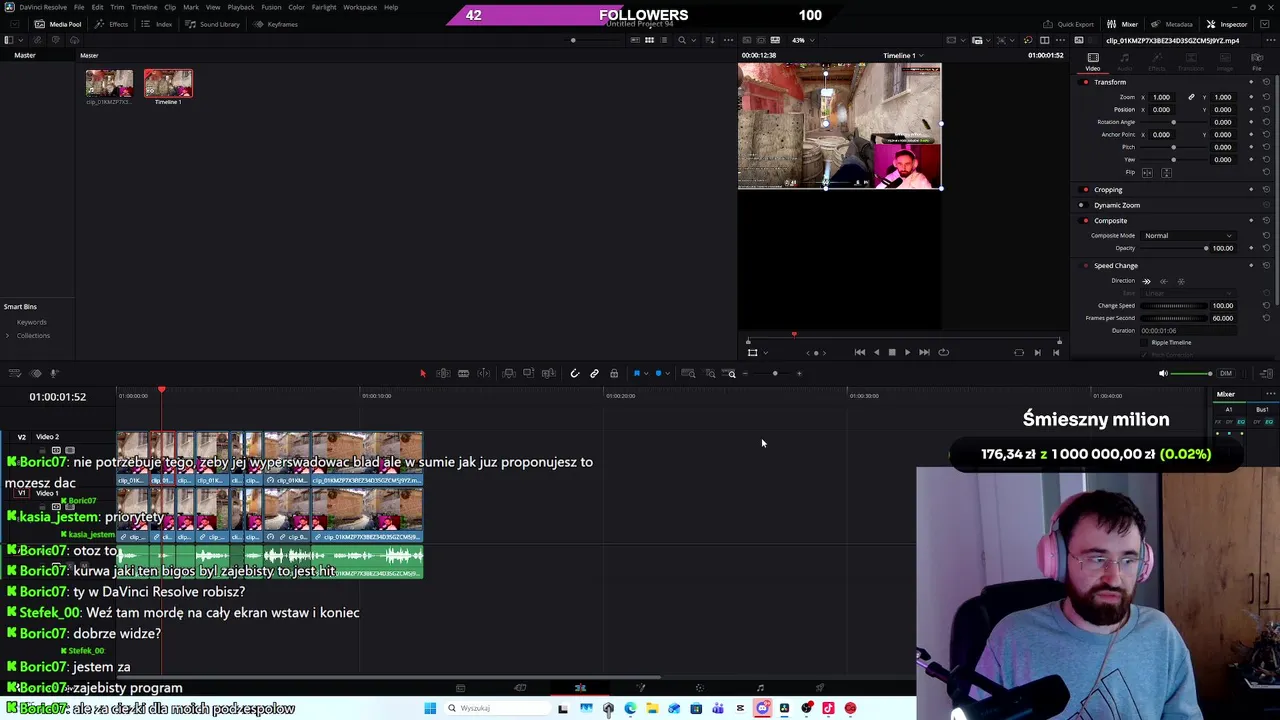Screen dimensions: 1280x720
Task: Reset the Transform section
Action: 1266,82
